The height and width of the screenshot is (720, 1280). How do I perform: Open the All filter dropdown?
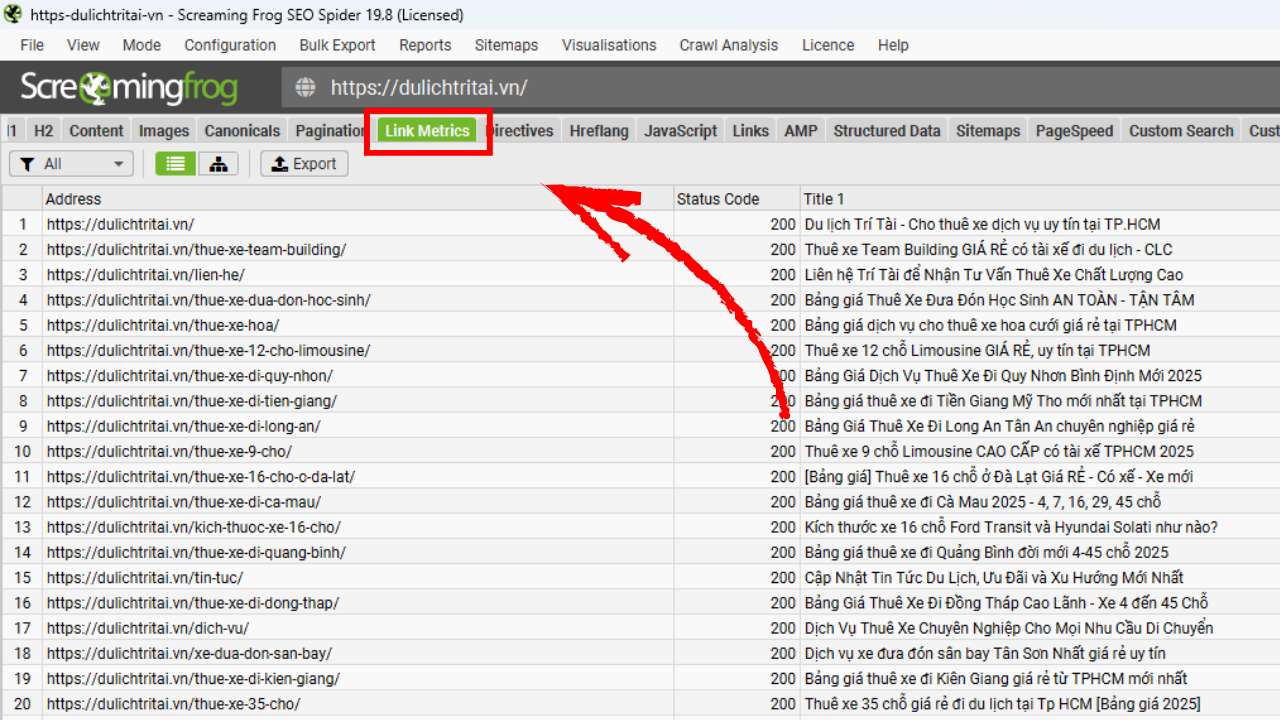pos(70,163)
